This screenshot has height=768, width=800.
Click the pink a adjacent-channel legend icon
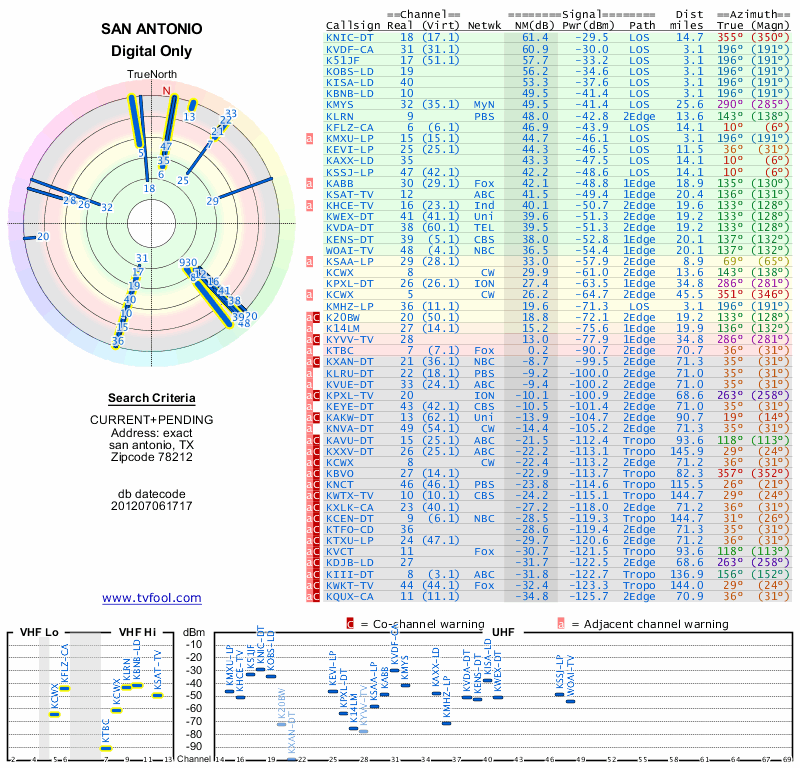coord(561,624)
